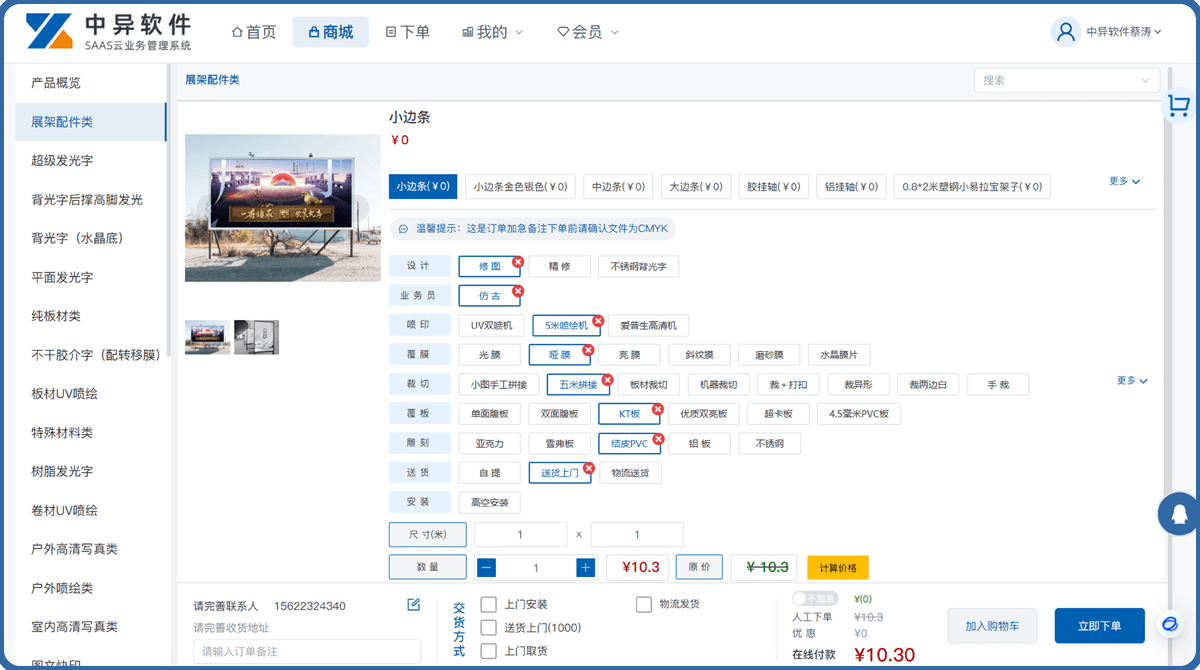Select the 磨砂膜 lamination option

[769, 355]
